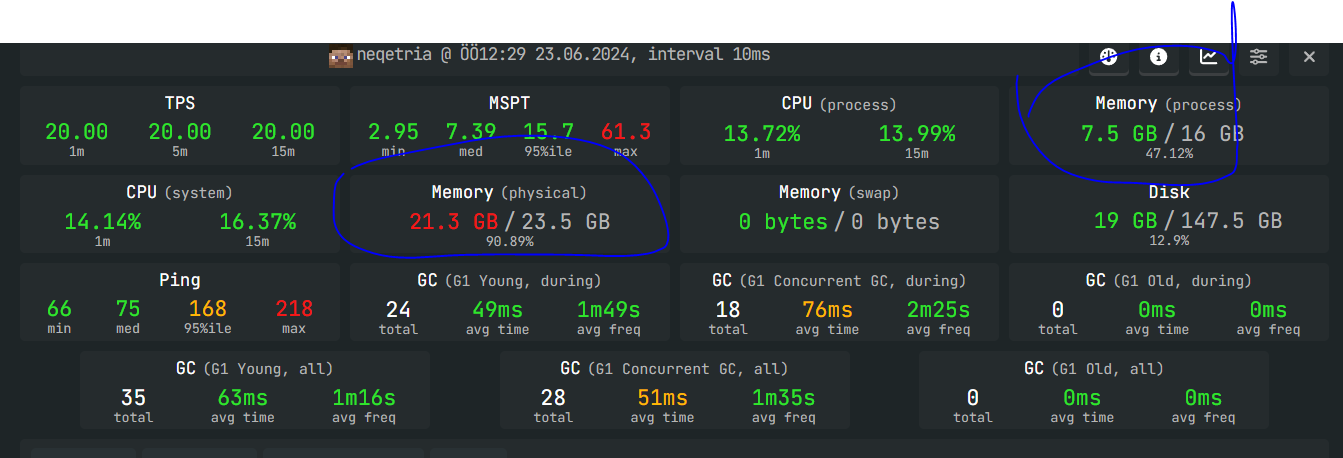Click the MSPT widget title
1343x458 pixels.
coord(510,104)
